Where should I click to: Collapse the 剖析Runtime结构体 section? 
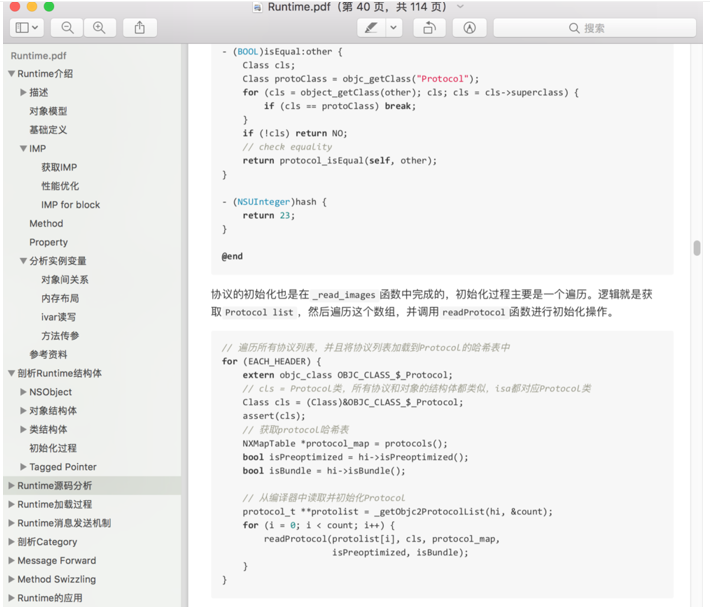[12, 373]
